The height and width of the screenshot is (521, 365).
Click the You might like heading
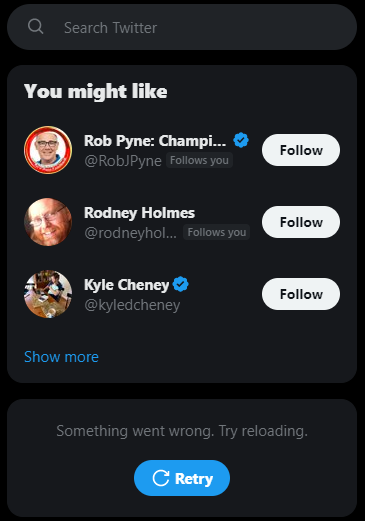pos(96,91)
